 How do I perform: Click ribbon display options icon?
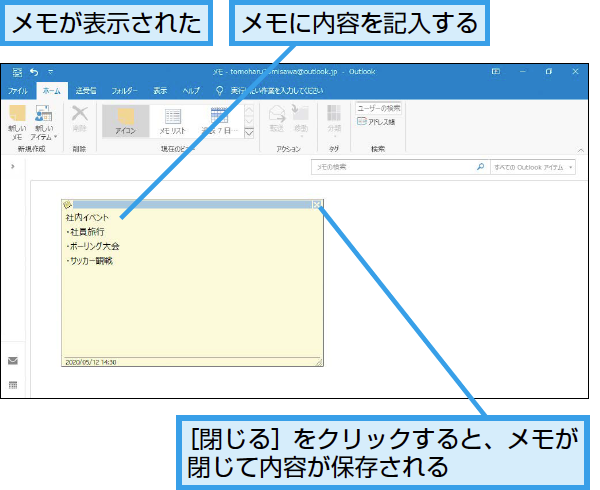[496, 72]
